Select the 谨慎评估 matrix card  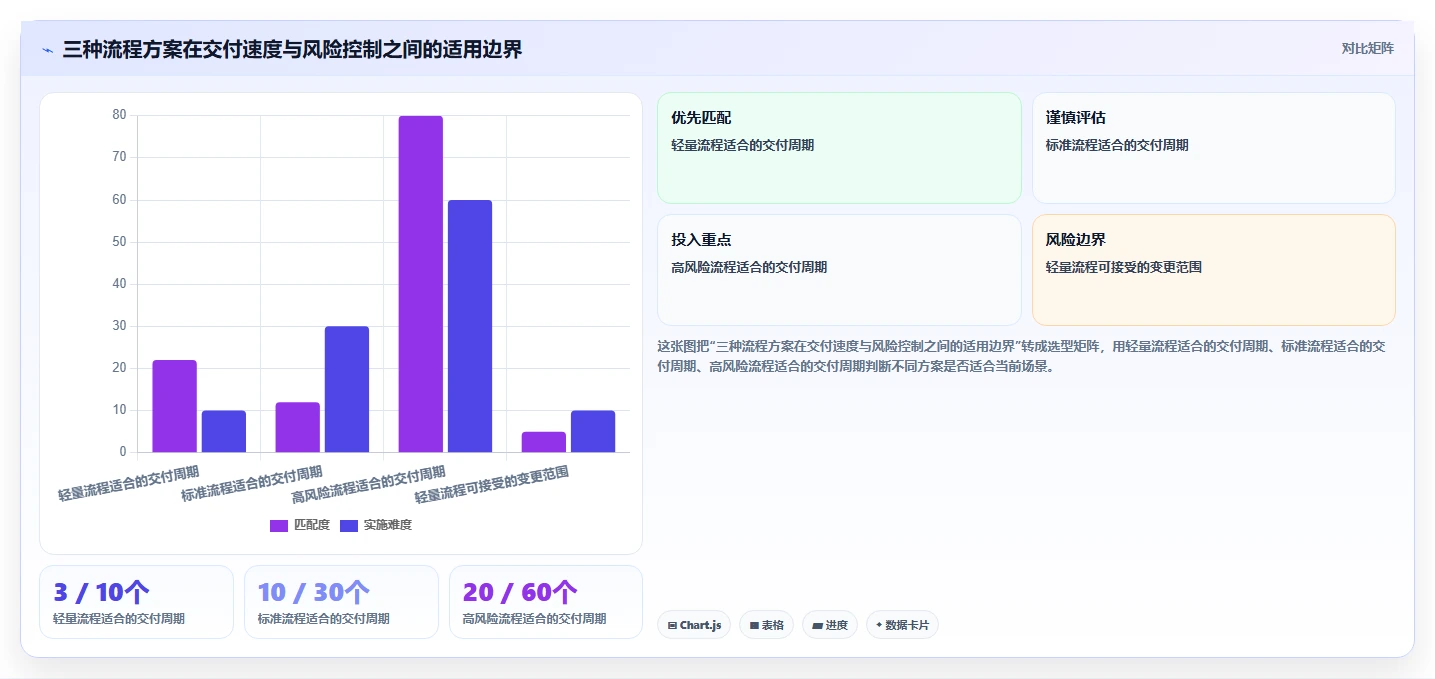pyautogui.click(x=1213, y=148)
